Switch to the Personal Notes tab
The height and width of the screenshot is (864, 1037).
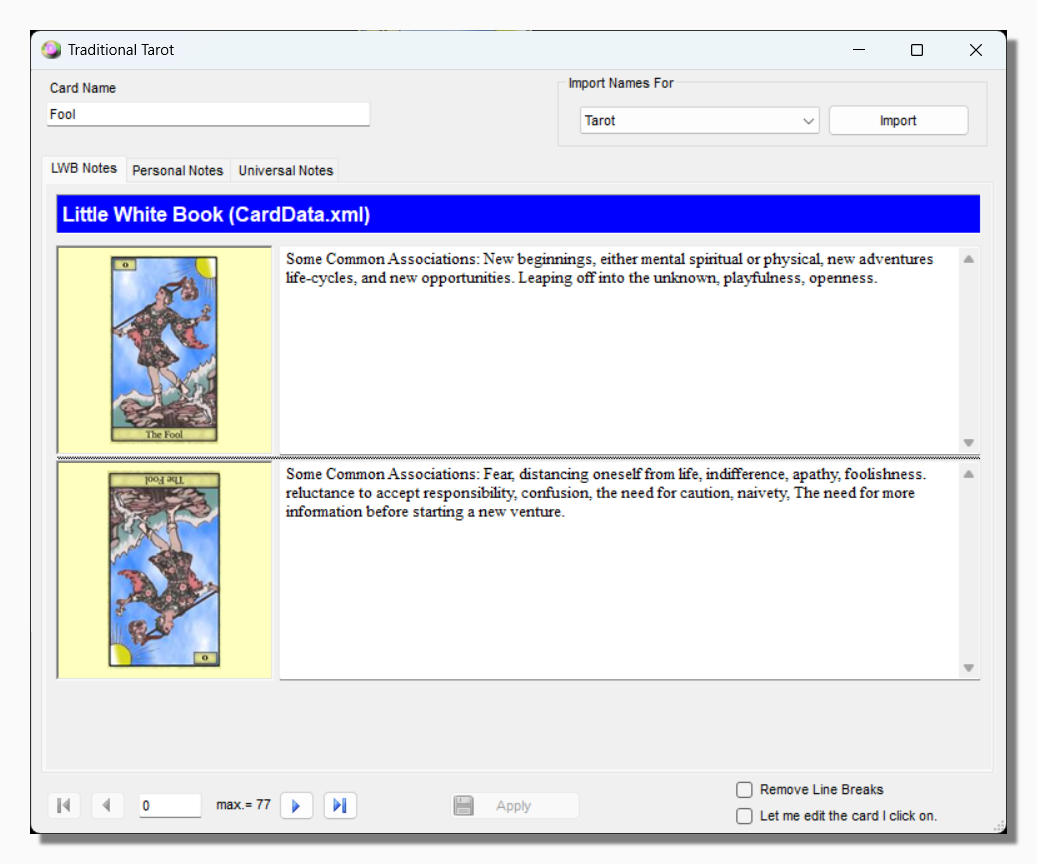[x=178, y=171]
